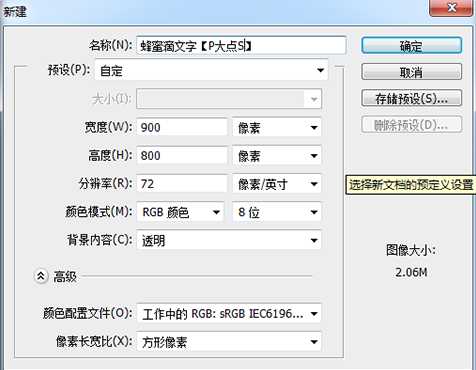The width and height of the screenshot is (476, 370).
Task: Open the 预设 preset dropdown showing 自定
Action: [211, 70]
